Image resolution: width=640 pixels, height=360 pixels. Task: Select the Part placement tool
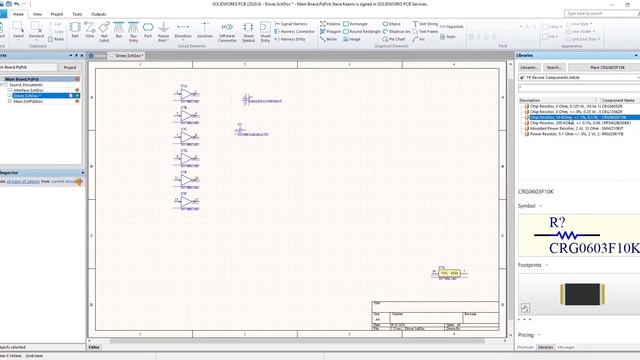coord(75,31)
